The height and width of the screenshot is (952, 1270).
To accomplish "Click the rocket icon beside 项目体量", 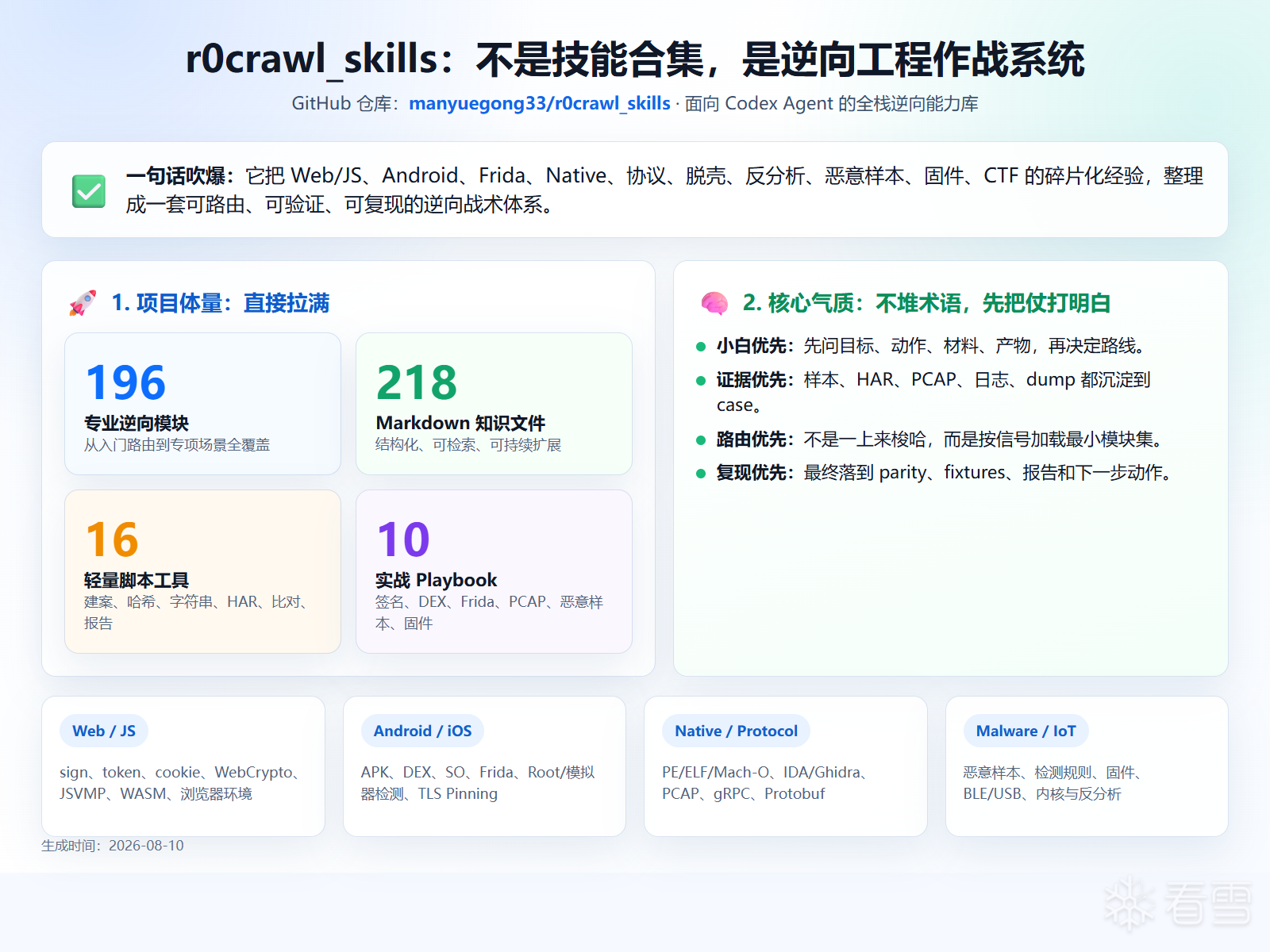I will click(83, 303).
